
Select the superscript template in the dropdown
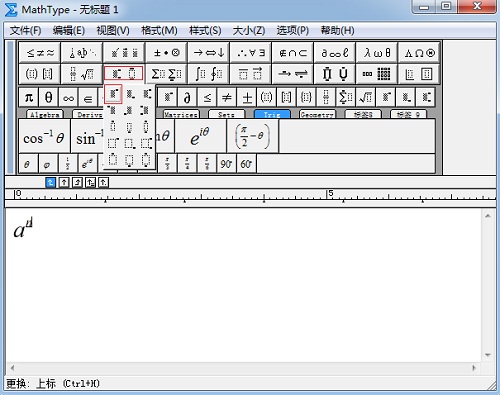[113, 94]
